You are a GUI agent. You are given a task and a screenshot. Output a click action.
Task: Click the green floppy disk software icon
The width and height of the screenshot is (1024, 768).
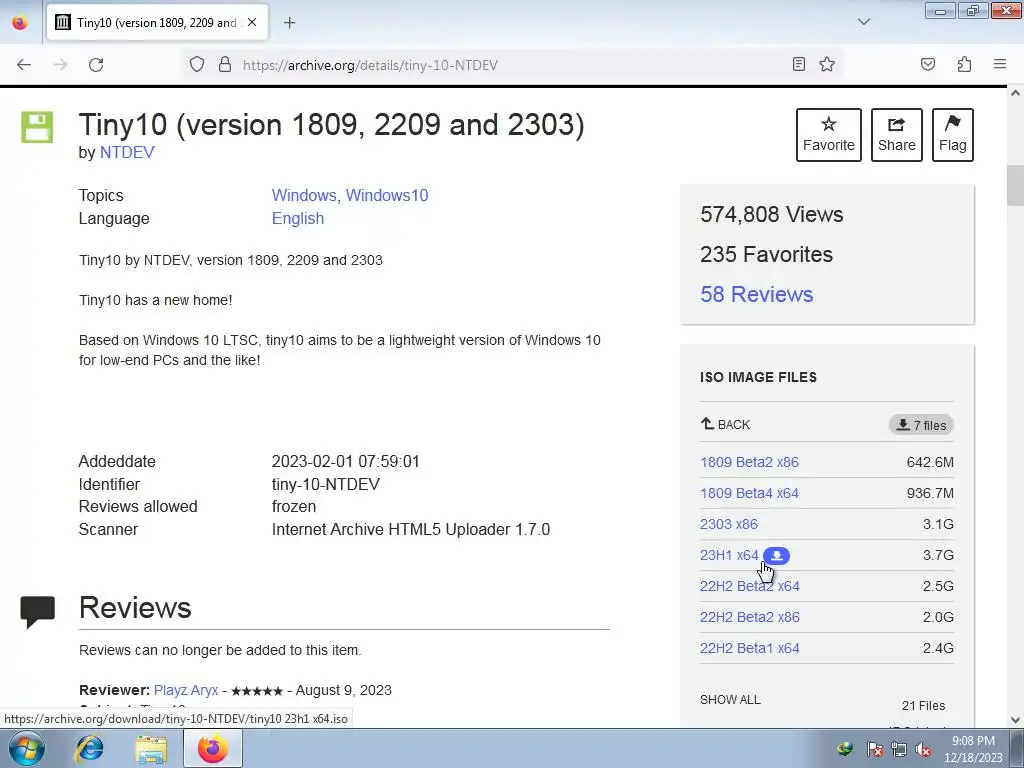(37, 127)
